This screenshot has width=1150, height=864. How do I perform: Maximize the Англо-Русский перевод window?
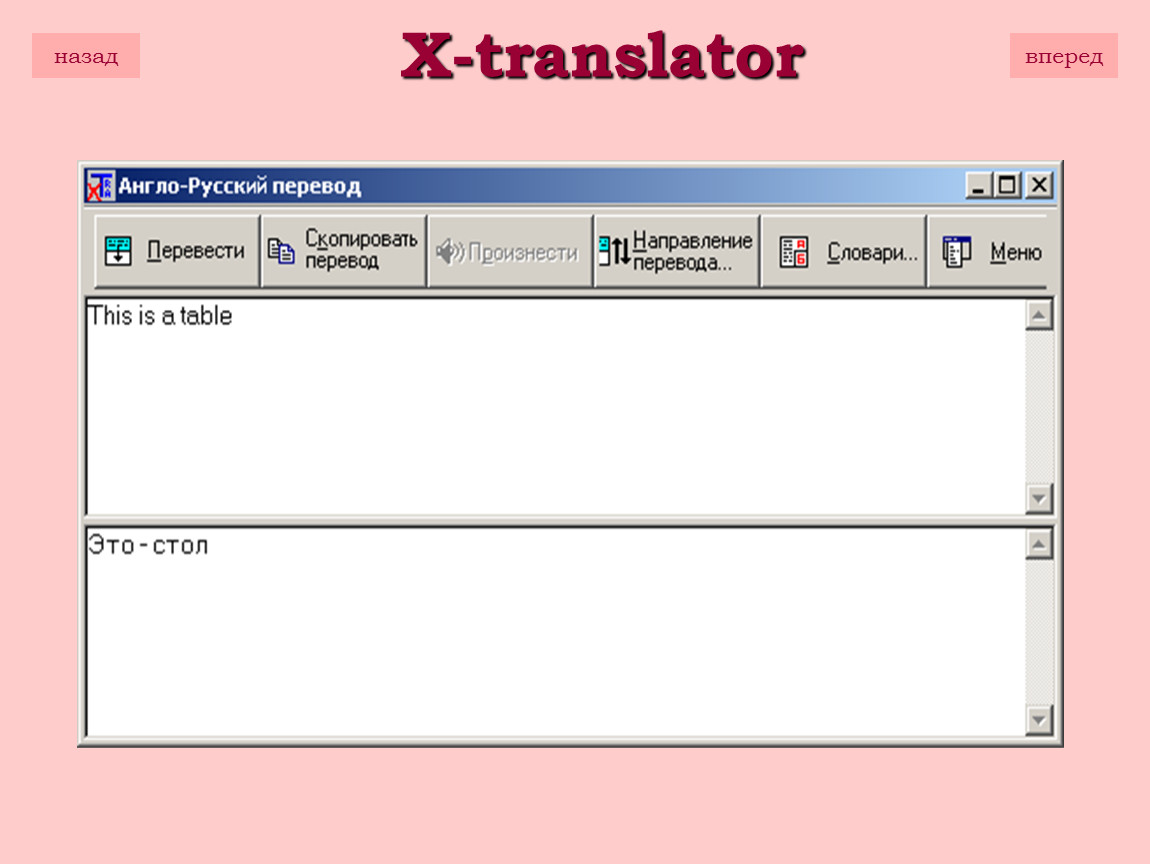[1007, 185]
